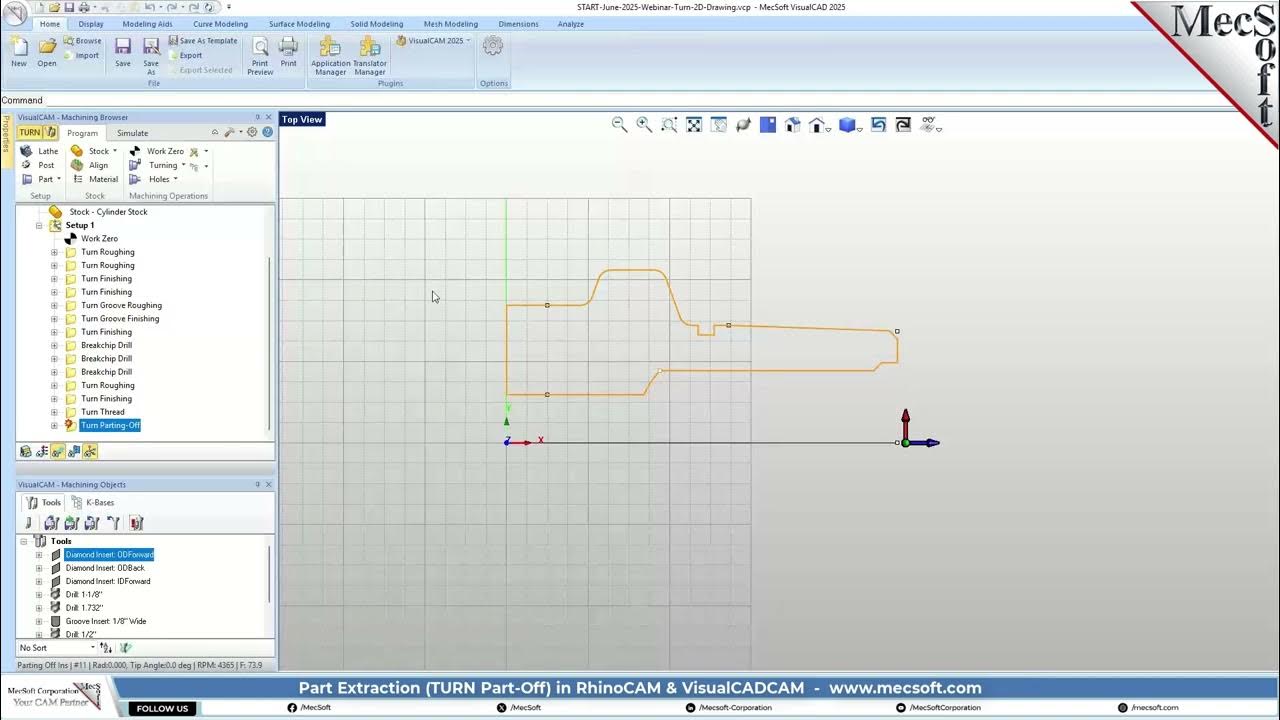The image size is (1280, 720).
Task: Click the TURN mode button
Action: (30, 133)
